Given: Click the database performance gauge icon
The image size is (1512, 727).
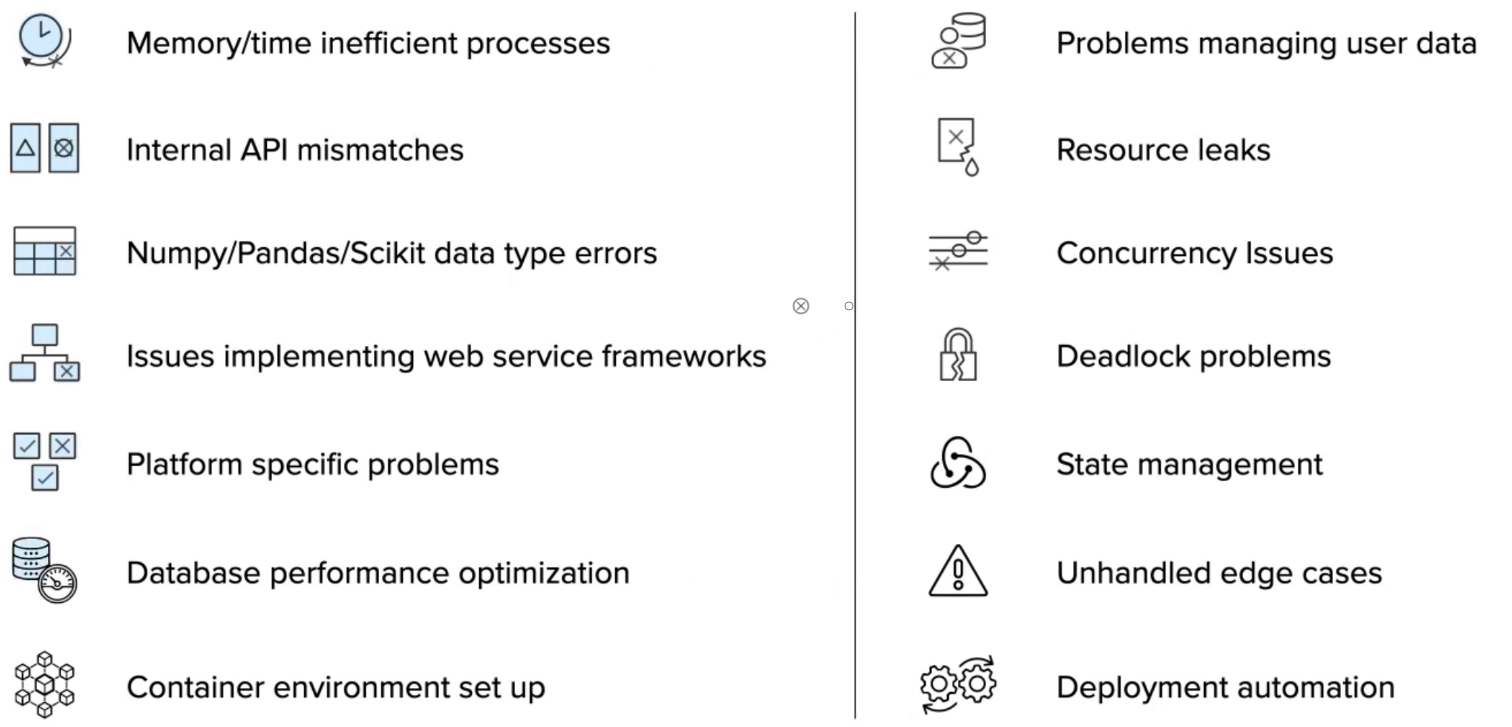Looking at the screenshot, I should (x=45, y=568).
